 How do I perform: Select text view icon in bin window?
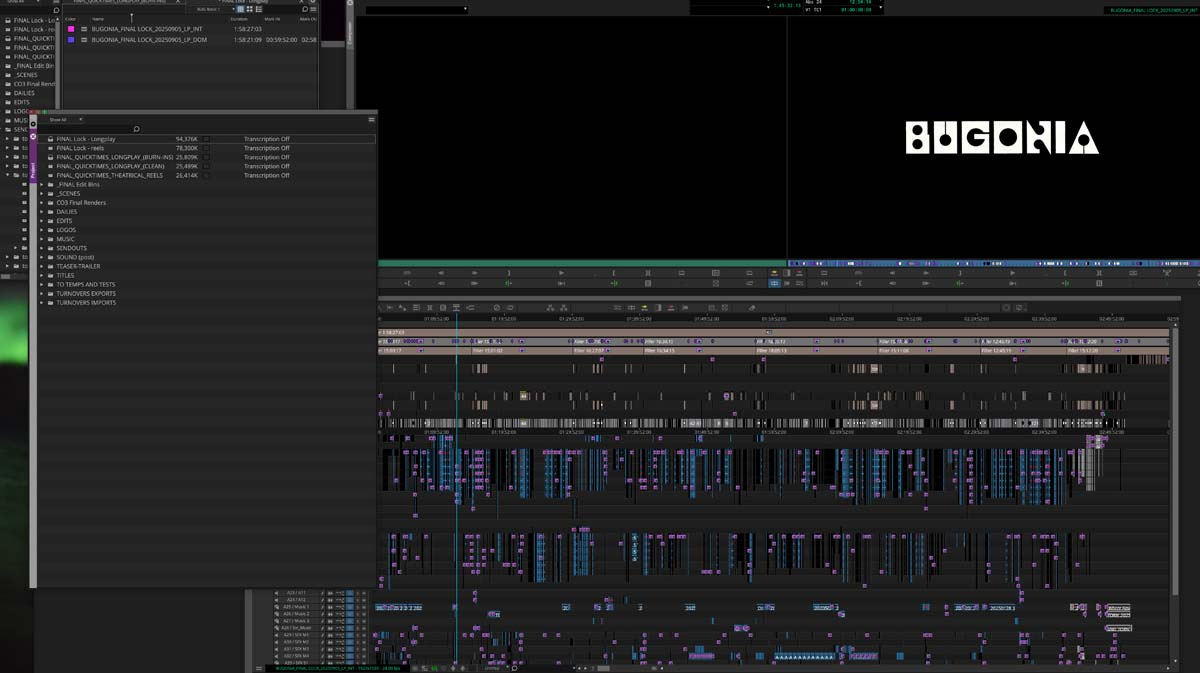(x=240, y=9)
